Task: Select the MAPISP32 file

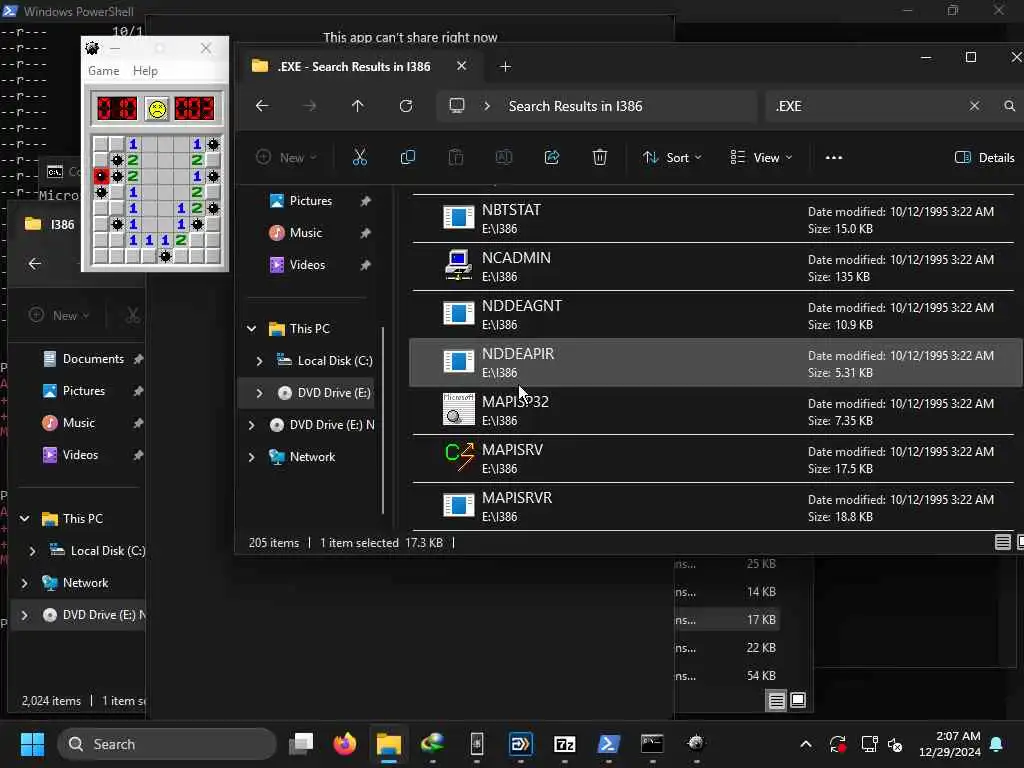Action: pos(716,411)
